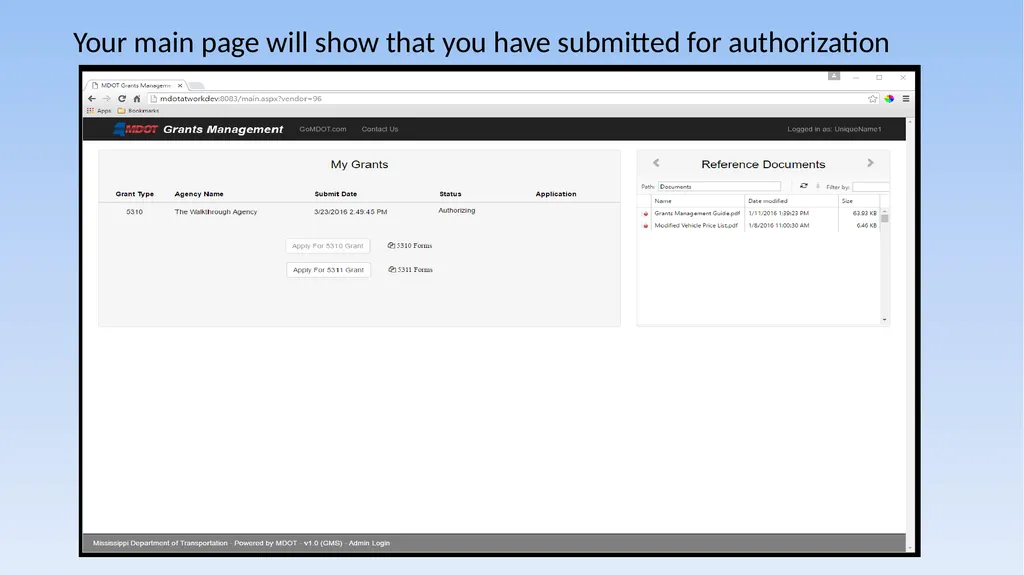Click the browser user profile icon
Viewport: 1024px width, 575px height.
(x=834, y=76)
